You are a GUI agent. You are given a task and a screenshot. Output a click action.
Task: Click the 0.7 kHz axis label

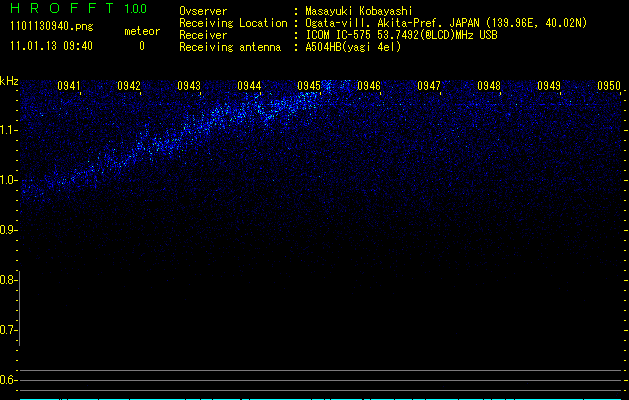(x=8, y=330)
